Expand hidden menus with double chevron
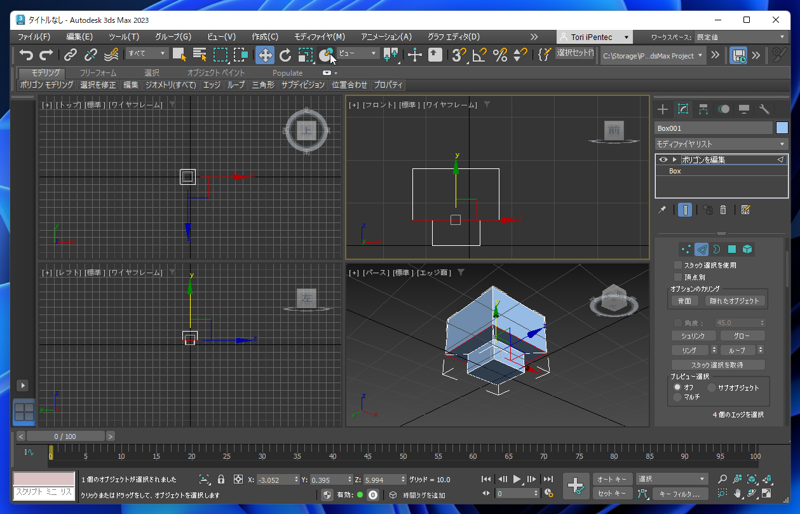Viewport: 800px width, 514px height. coord(534,37)
